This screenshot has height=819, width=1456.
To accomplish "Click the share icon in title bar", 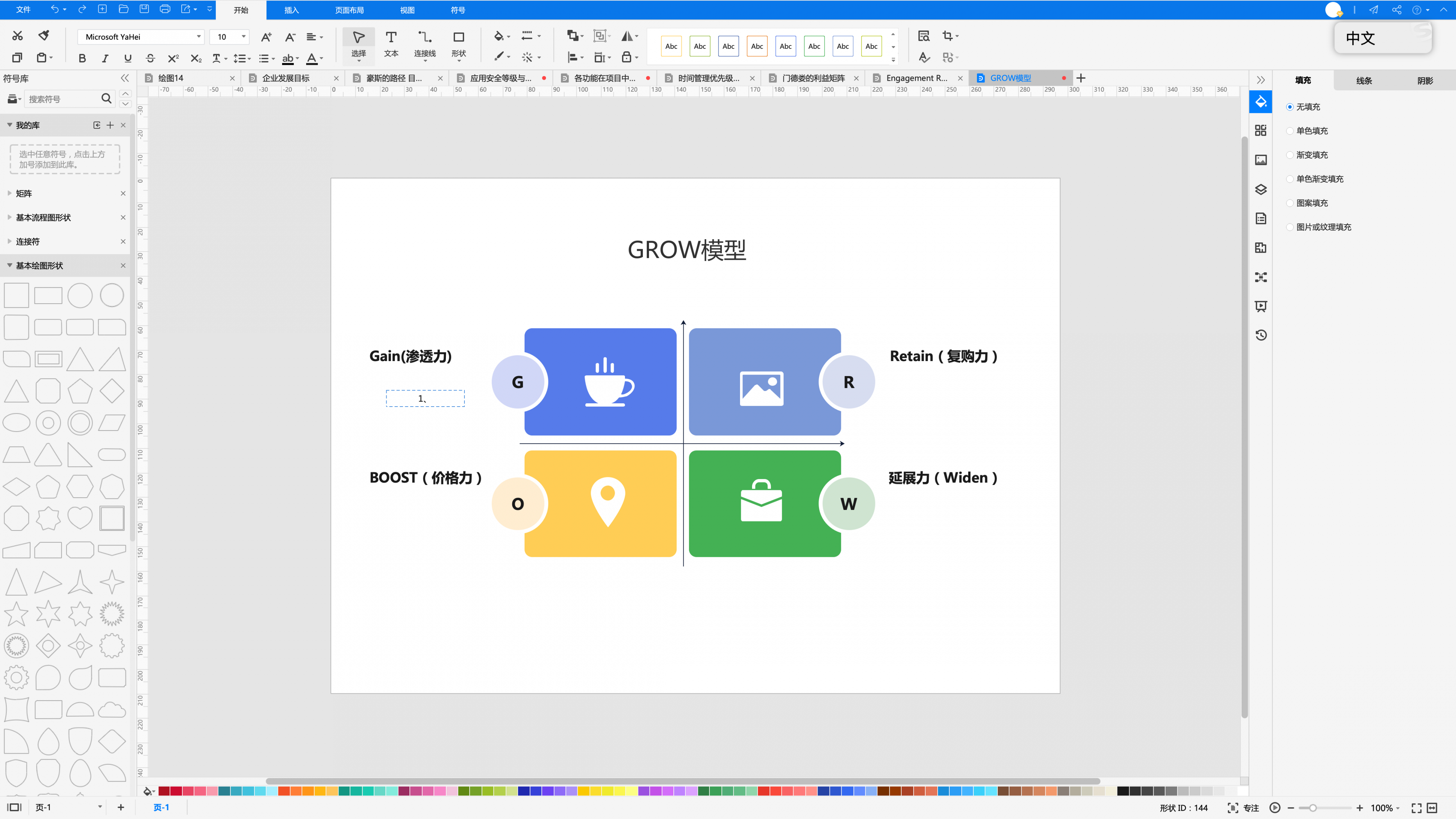I will pos(1397,9).
